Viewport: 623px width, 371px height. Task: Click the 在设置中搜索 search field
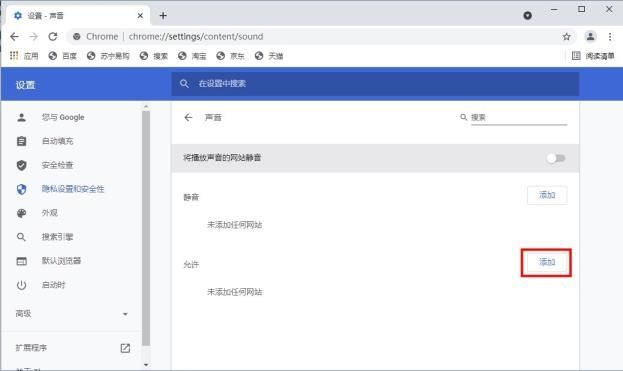[x=375, y=84]
